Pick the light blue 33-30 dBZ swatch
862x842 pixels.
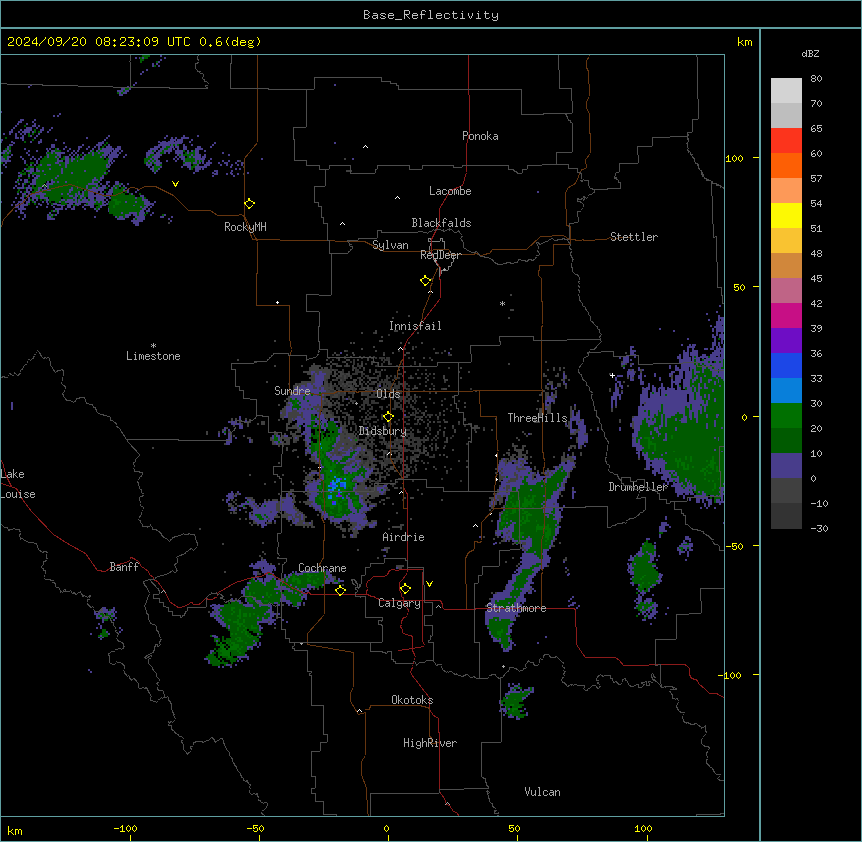coord(786,391)
